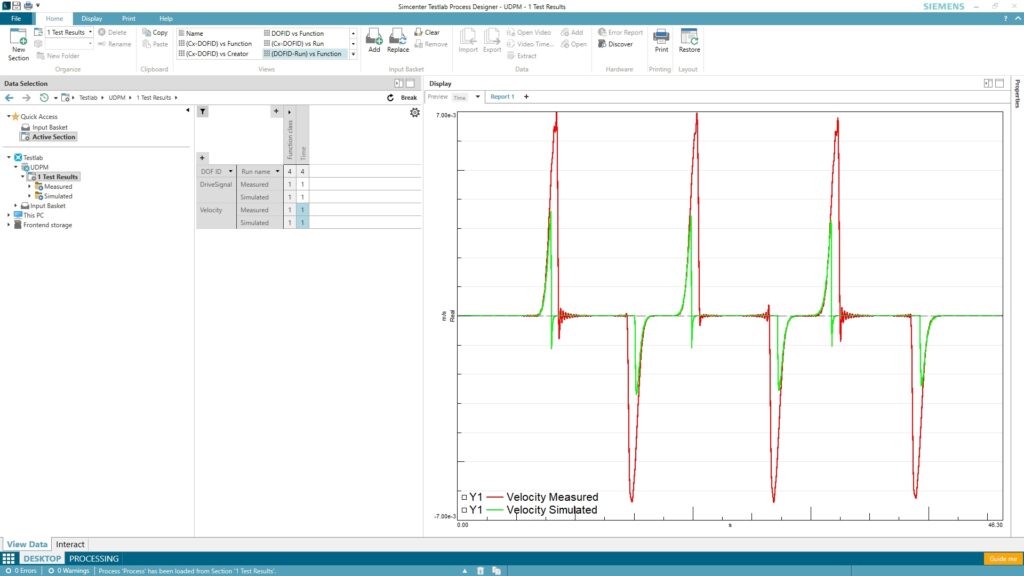Switch to PROCESSING mode
This screenshot has height=576, width=1024.
94,559
